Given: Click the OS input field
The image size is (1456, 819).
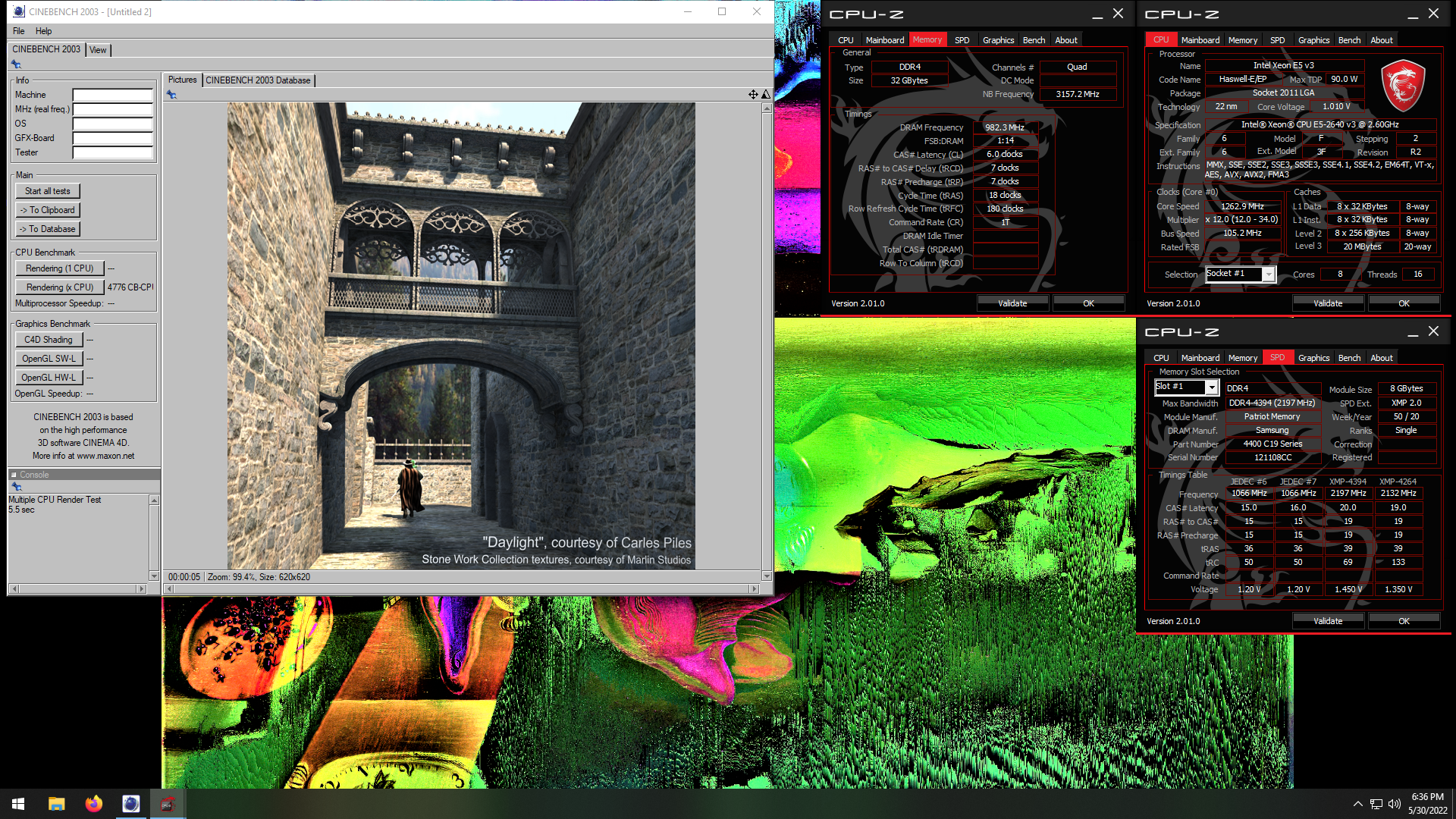Looking at the screenshot, I should pyautogui.click(x=113, y=124).
